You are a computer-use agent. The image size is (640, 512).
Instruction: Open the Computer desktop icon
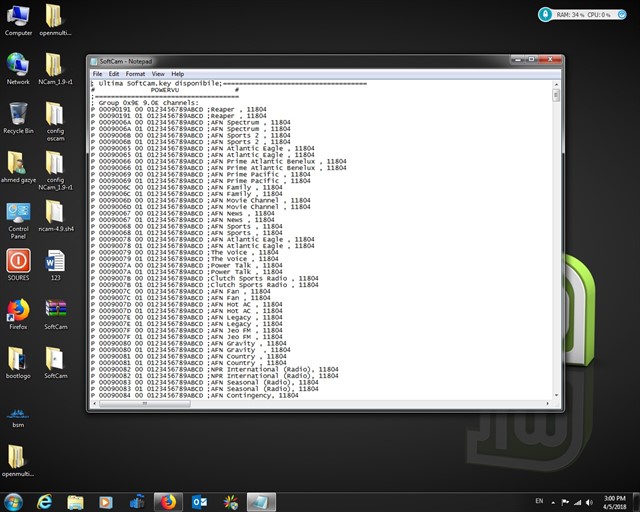pos(18,20)
